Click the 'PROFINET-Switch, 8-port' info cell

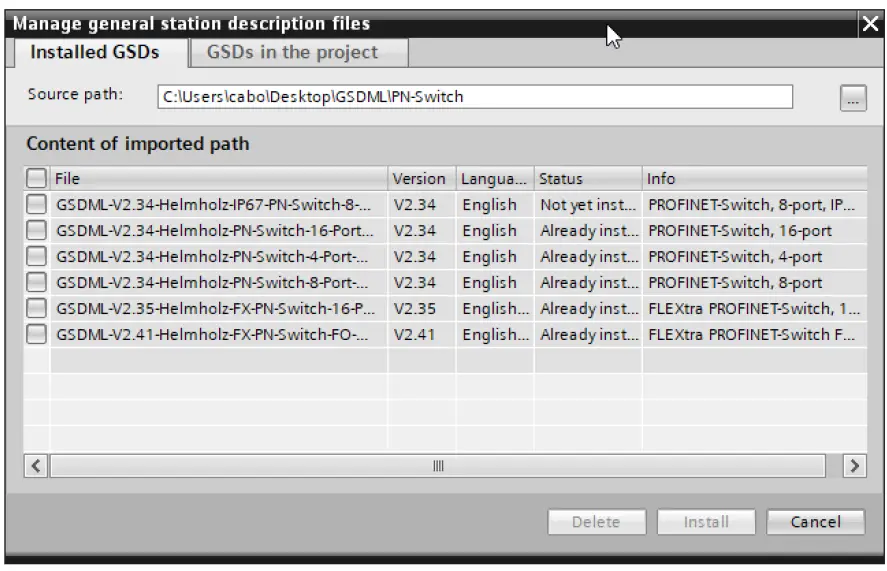[x=755, y=282]
